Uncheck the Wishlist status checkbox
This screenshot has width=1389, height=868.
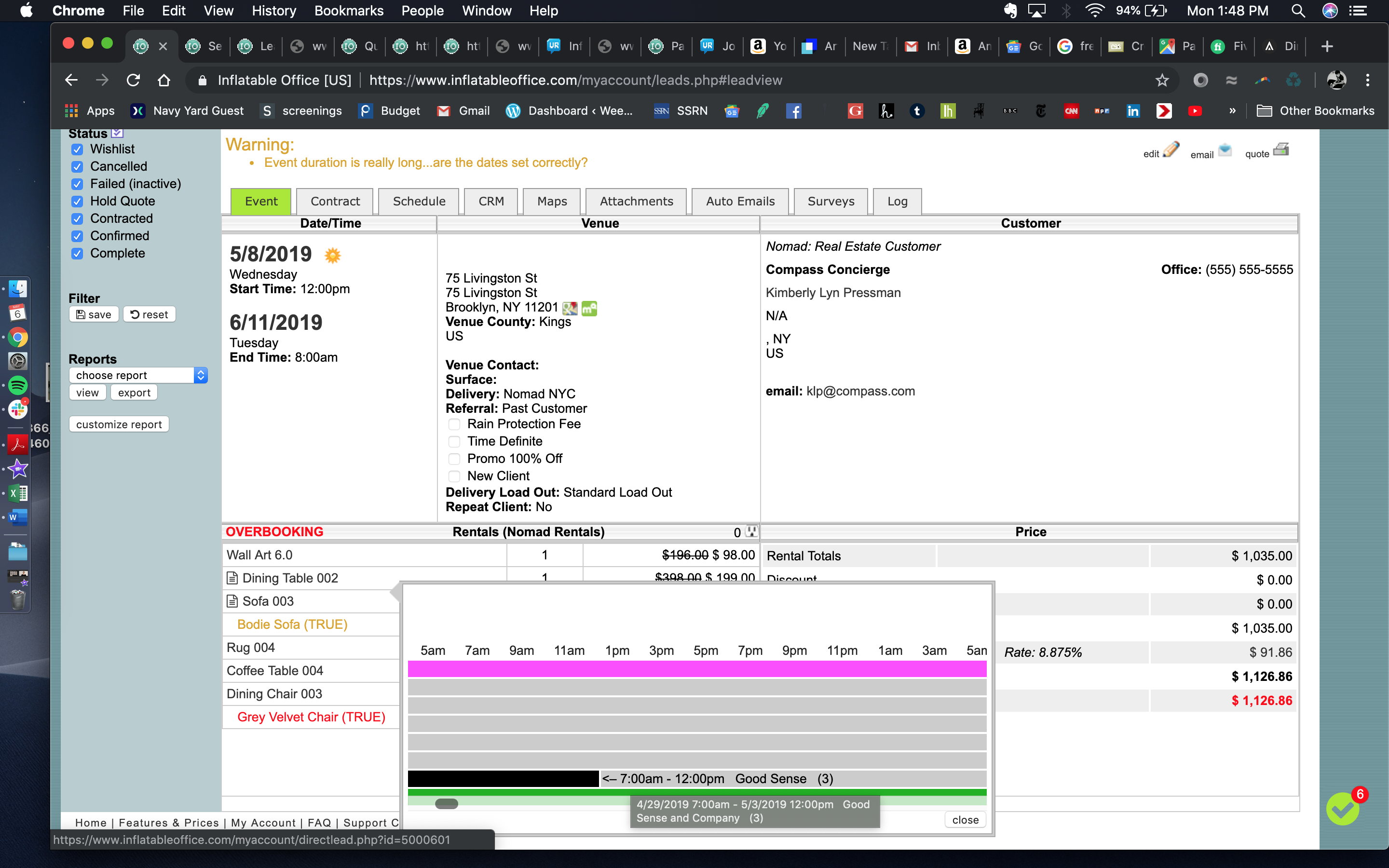tap(78, 149)
